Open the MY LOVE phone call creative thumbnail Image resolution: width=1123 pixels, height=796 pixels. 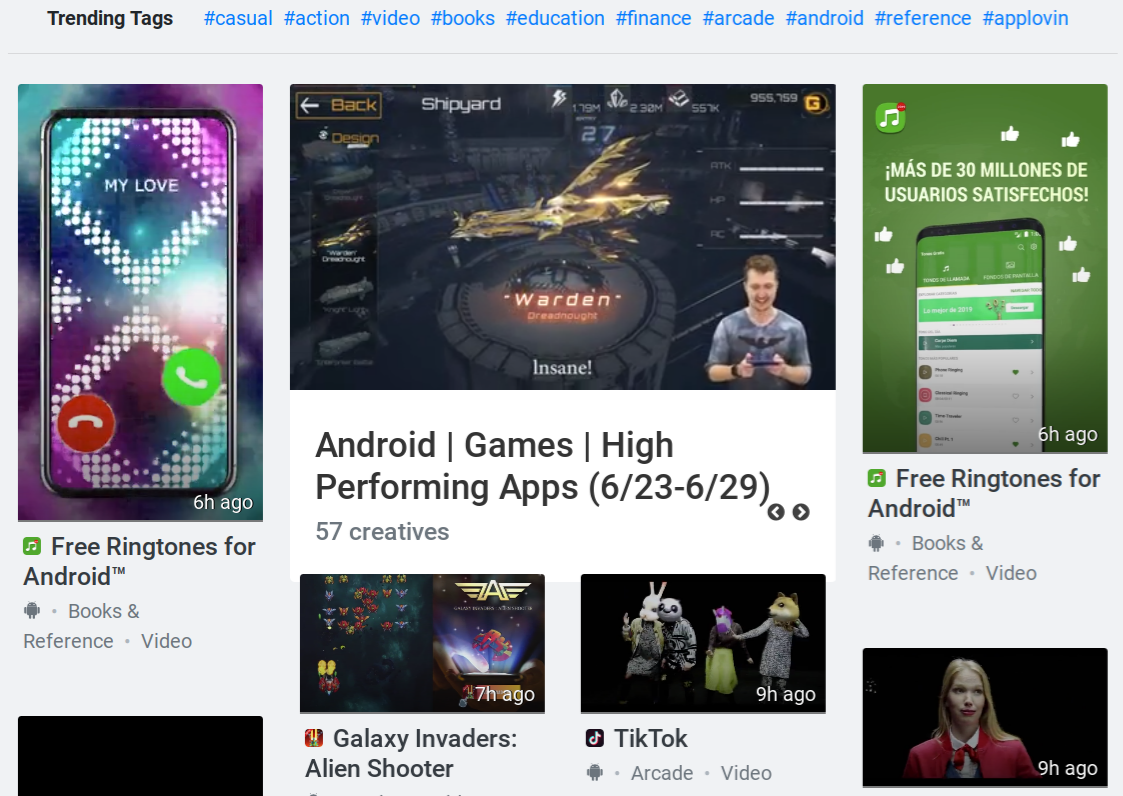click(x=140, y=302)
